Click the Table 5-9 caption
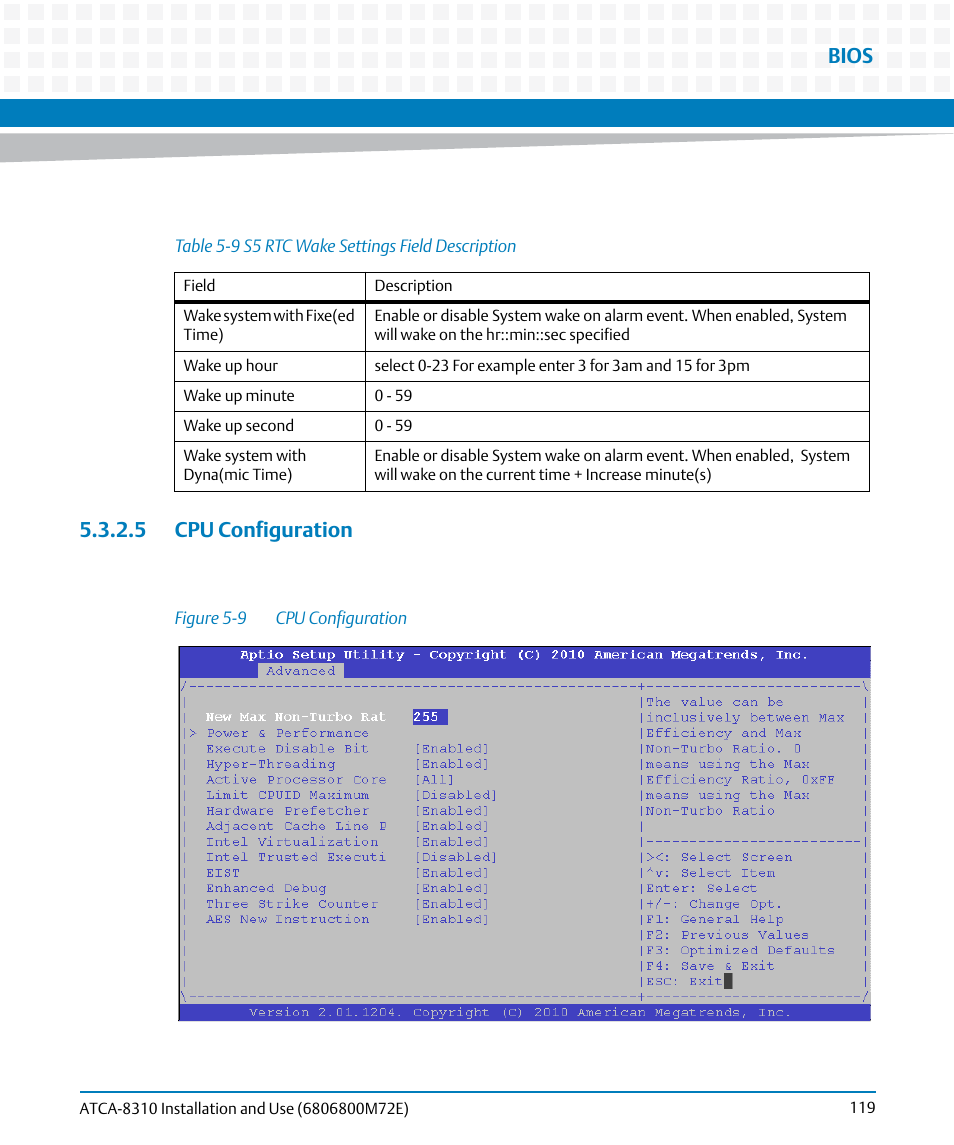This screenshot has height=1145, width=954. [346, 246]
